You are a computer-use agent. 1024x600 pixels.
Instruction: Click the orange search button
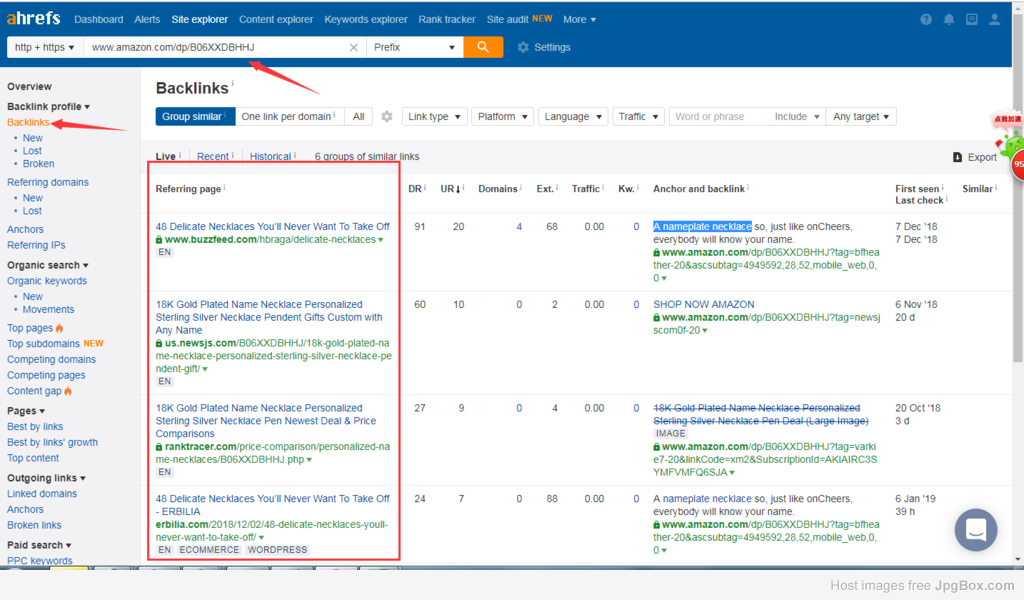(483, 47)
